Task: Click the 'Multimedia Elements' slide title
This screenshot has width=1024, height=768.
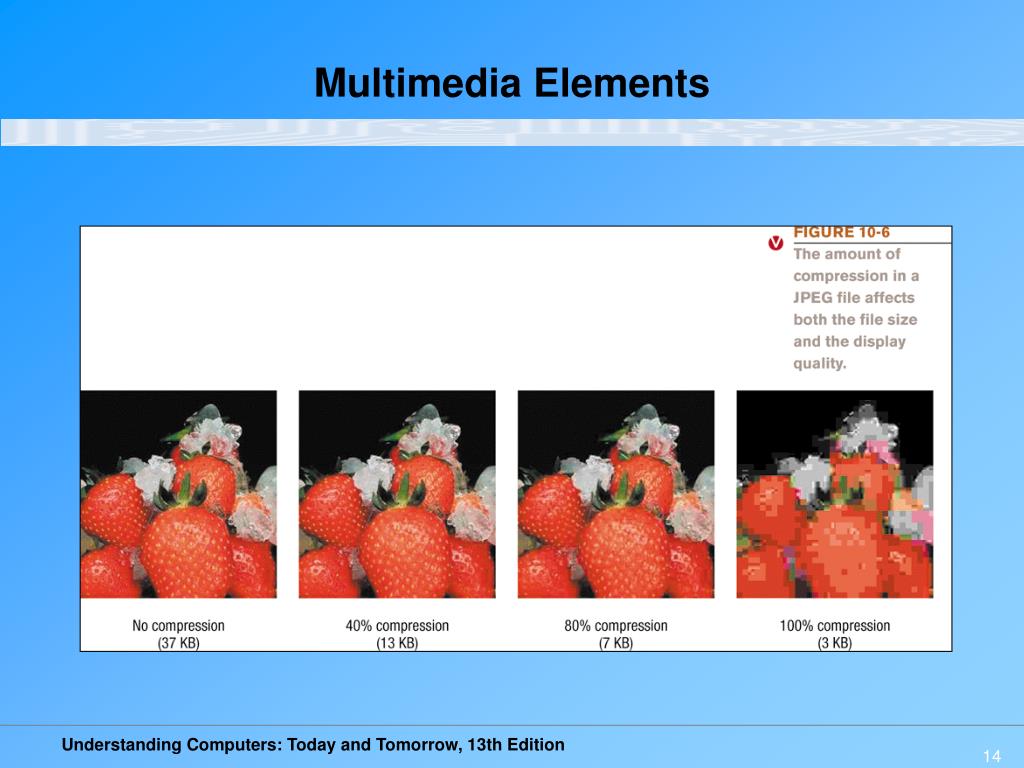Action: tap(511, 83)
